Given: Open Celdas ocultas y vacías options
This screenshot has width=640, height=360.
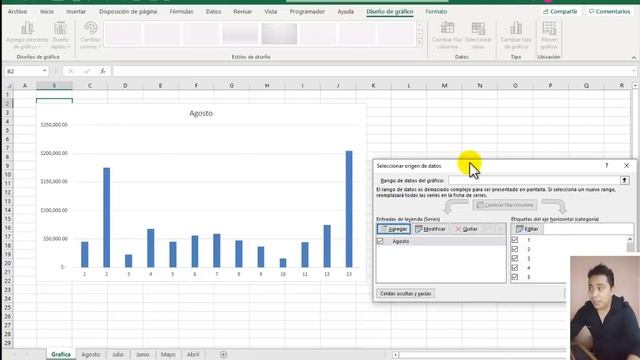Looking at the screenshot, I should [406, 293].
